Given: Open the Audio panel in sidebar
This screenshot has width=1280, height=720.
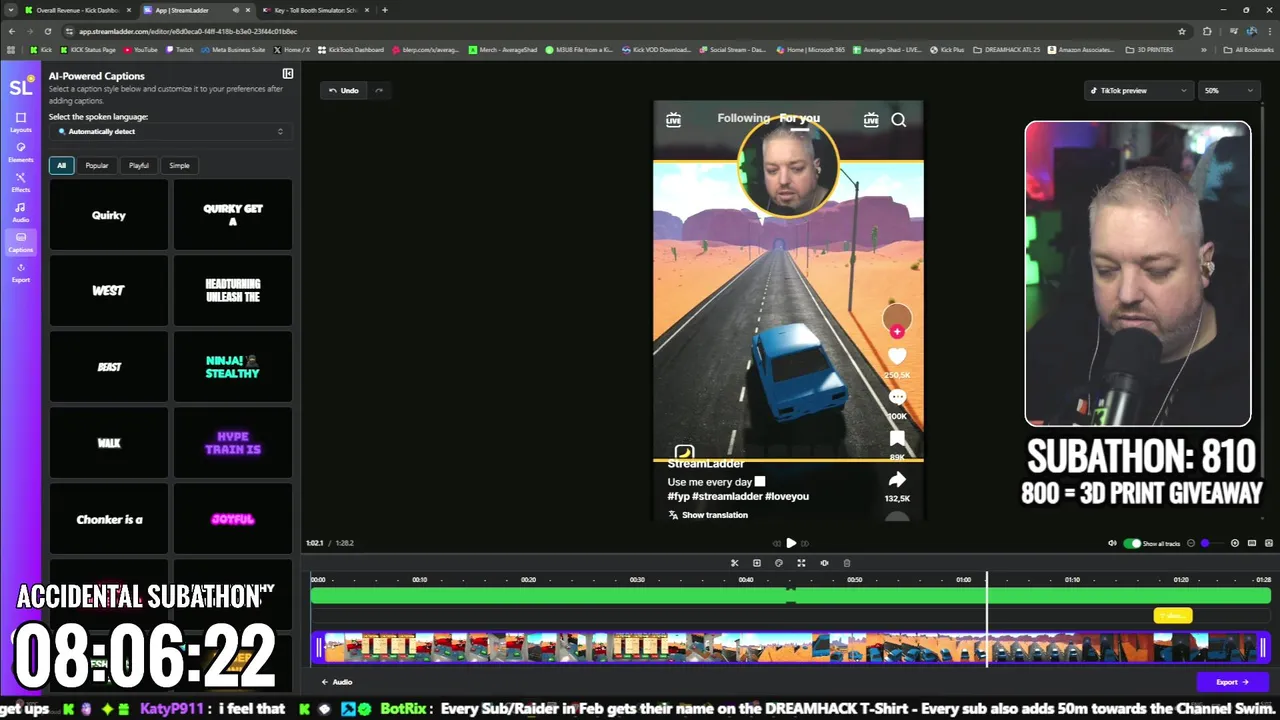Looking at the screenshot, I should 20,212.
